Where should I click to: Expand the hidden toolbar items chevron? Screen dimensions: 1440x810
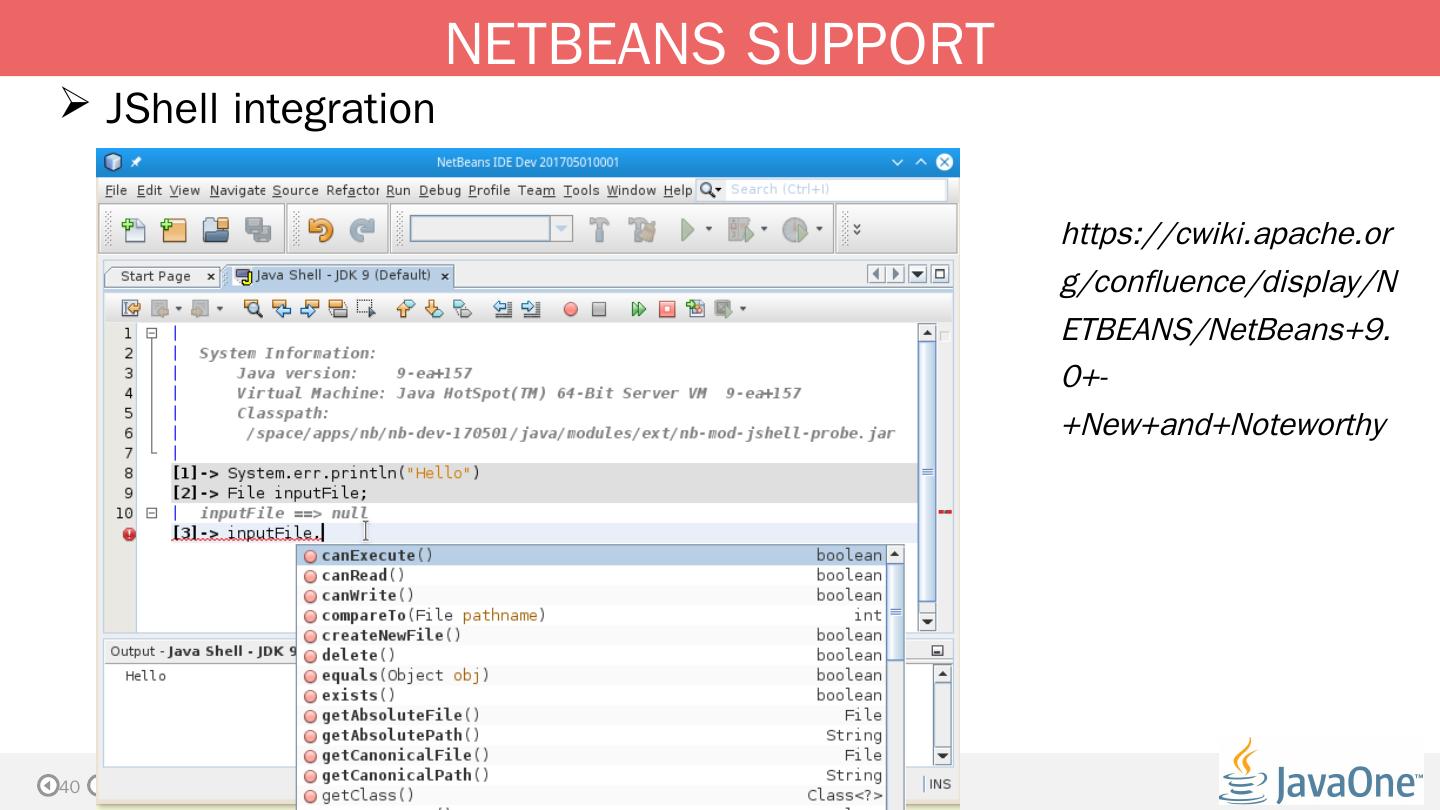click(x=856, y=229)
